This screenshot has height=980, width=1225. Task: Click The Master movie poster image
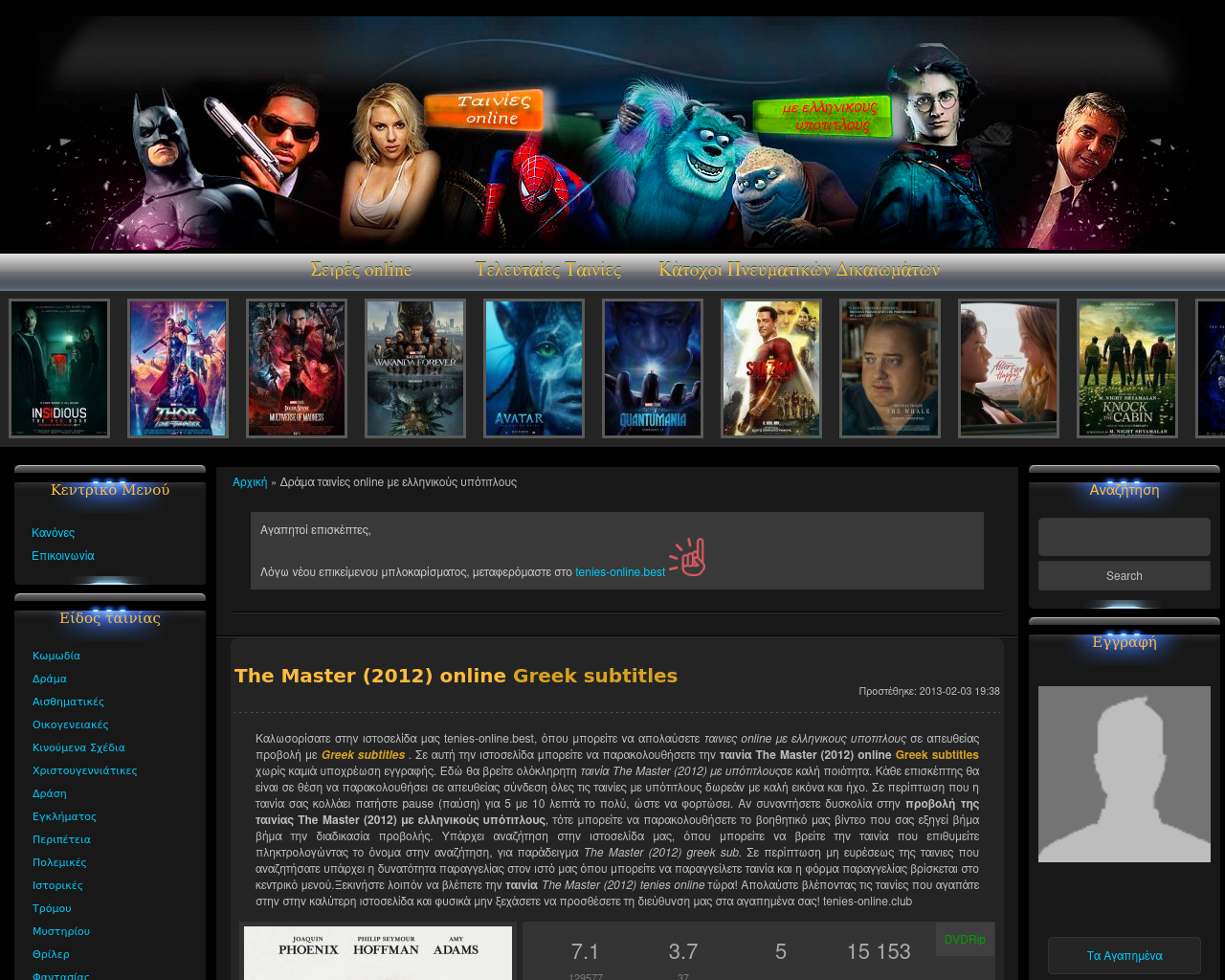coord(378,953)
